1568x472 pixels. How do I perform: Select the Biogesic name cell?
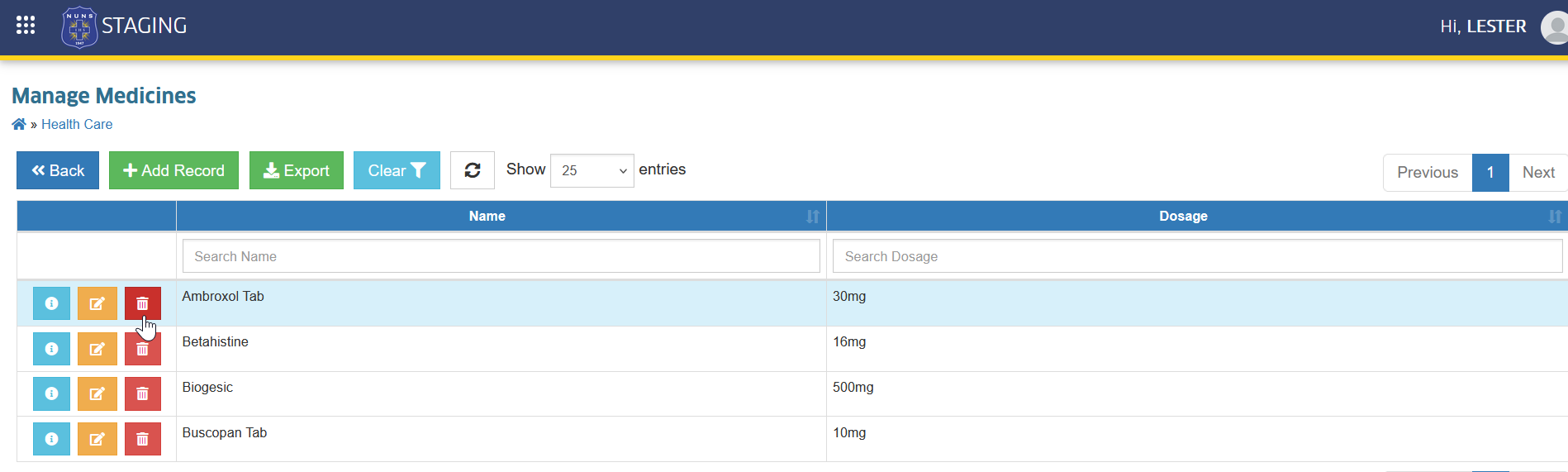click(x=501, y=393)
